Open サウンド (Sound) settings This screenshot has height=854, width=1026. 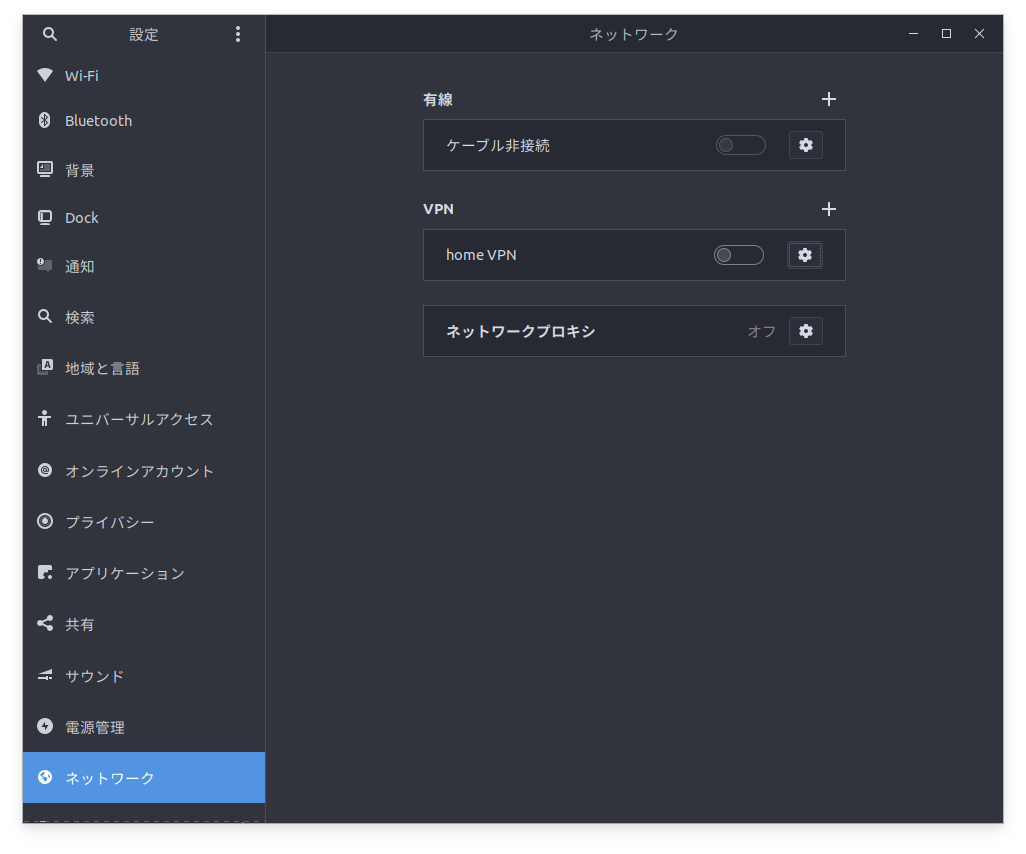tap(94, 676)
